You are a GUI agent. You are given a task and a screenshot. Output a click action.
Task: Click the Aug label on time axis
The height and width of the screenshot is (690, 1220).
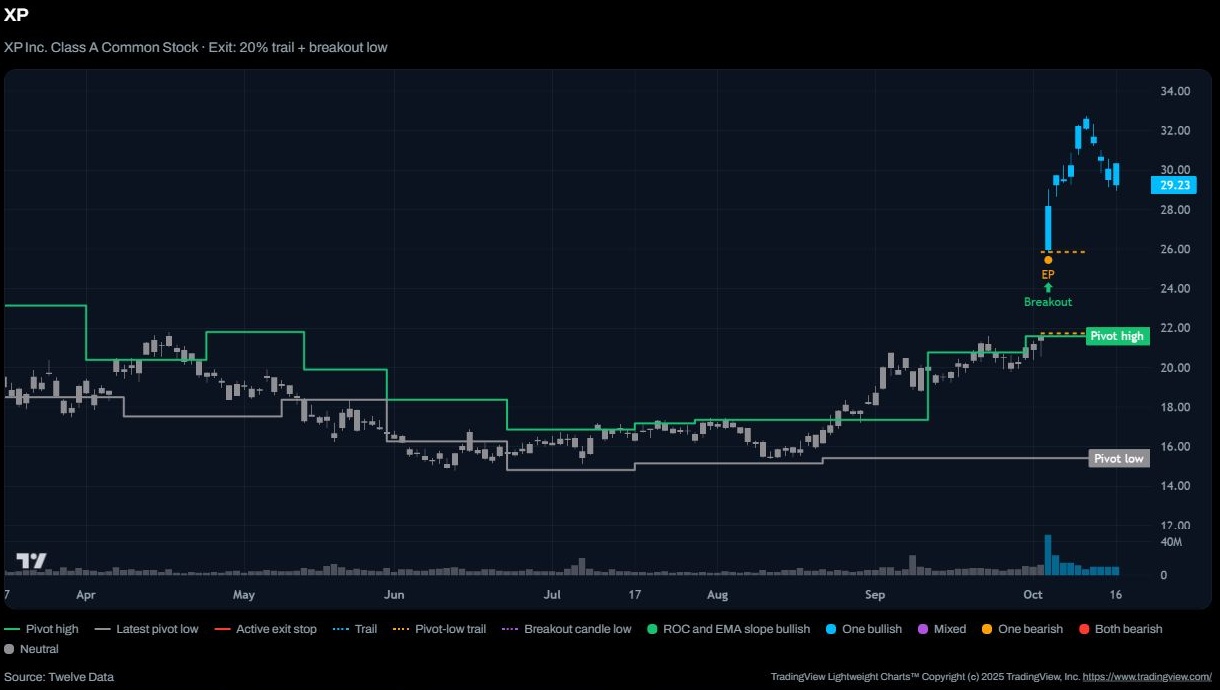pyautogui.click(x=717, y=595)
